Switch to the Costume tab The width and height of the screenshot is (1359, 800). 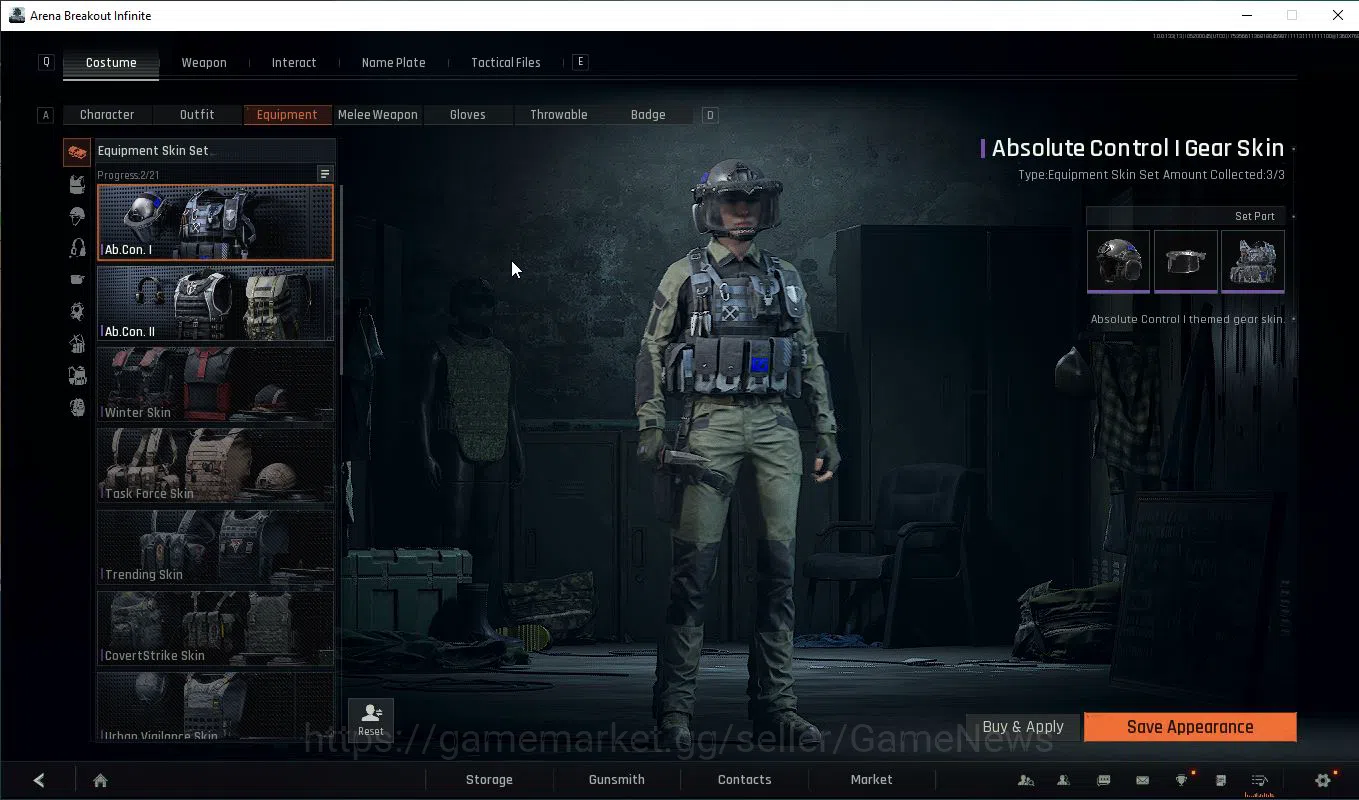[x=111, y=62]
